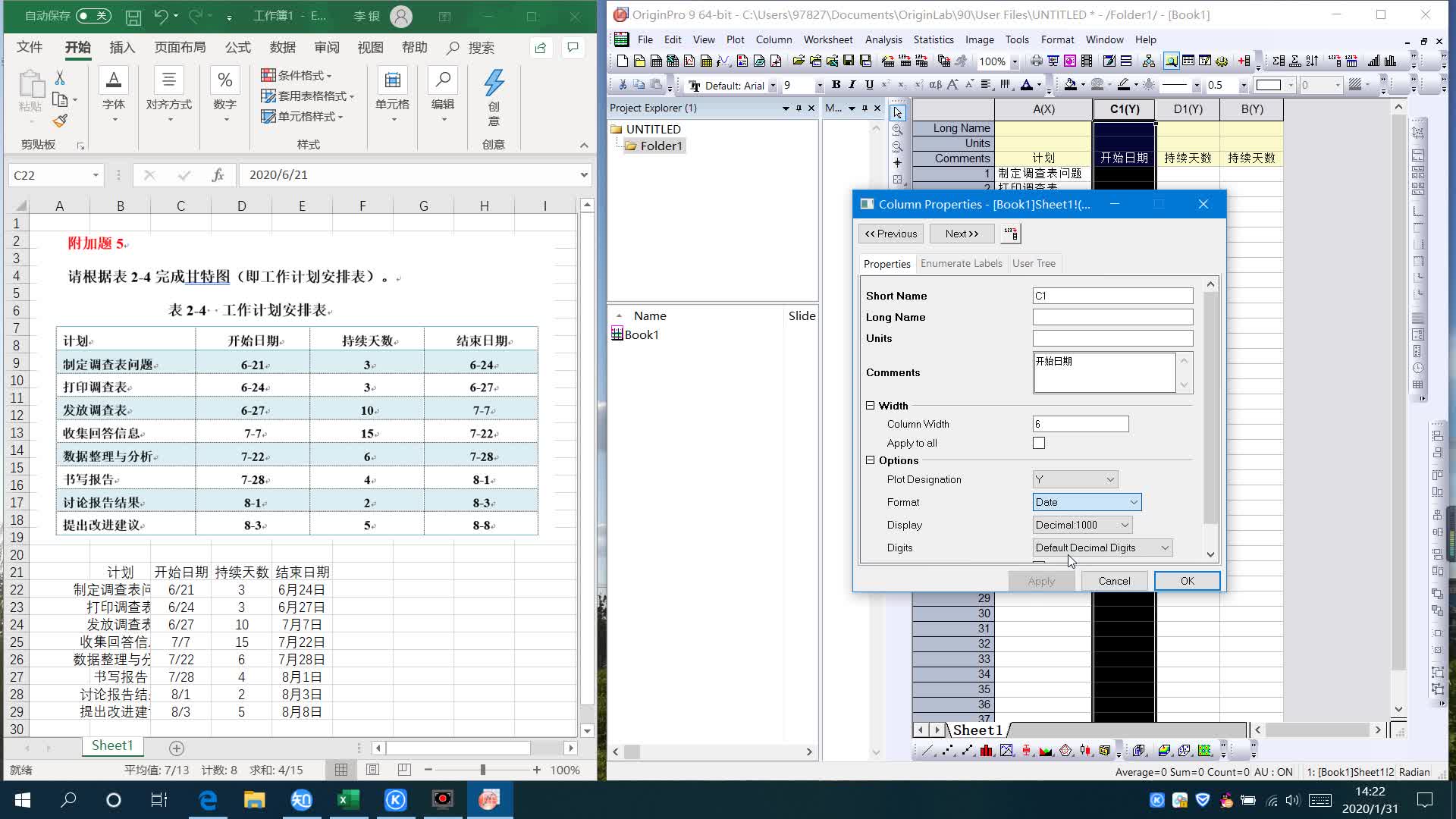1456x819 pixels.
Task: Click the Add new columns icon
Action: 1244,61
